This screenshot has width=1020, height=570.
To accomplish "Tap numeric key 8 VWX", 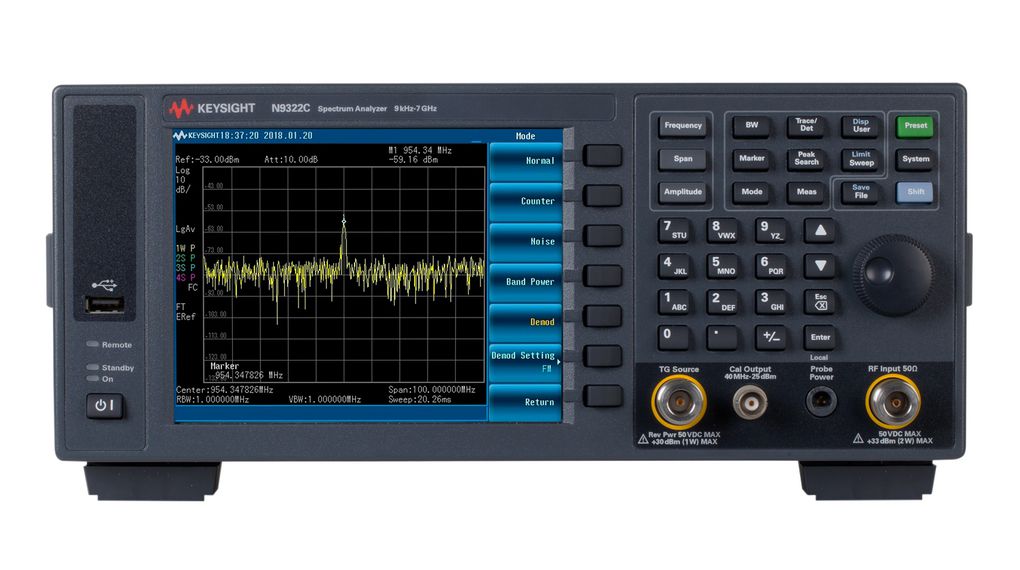I will (723, 230).
